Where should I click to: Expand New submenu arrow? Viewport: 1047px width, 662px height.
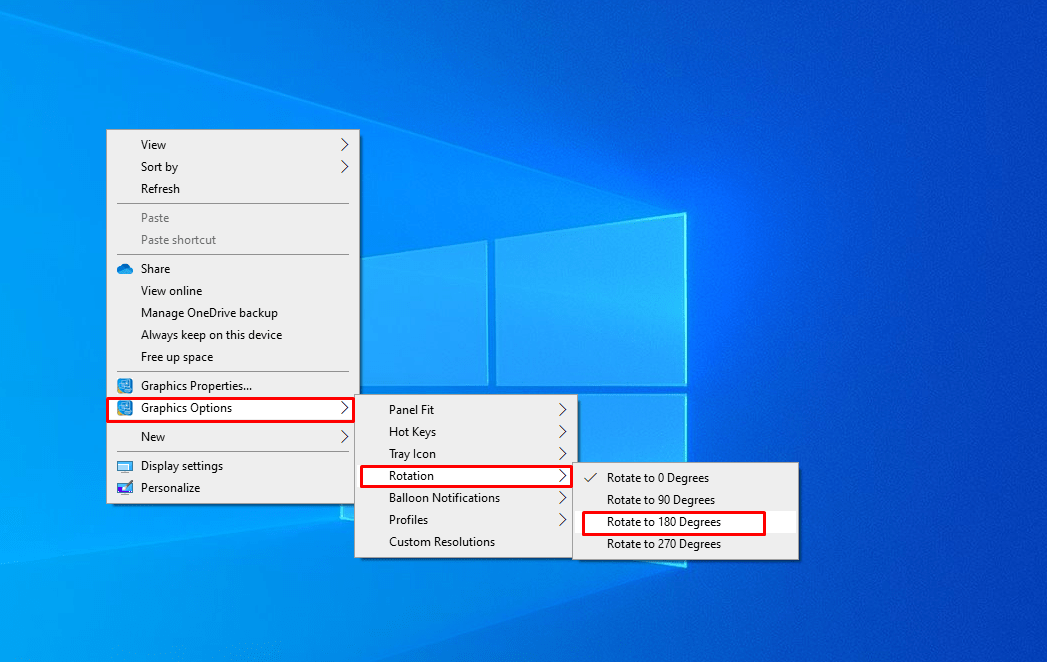[x=345, y=436]
